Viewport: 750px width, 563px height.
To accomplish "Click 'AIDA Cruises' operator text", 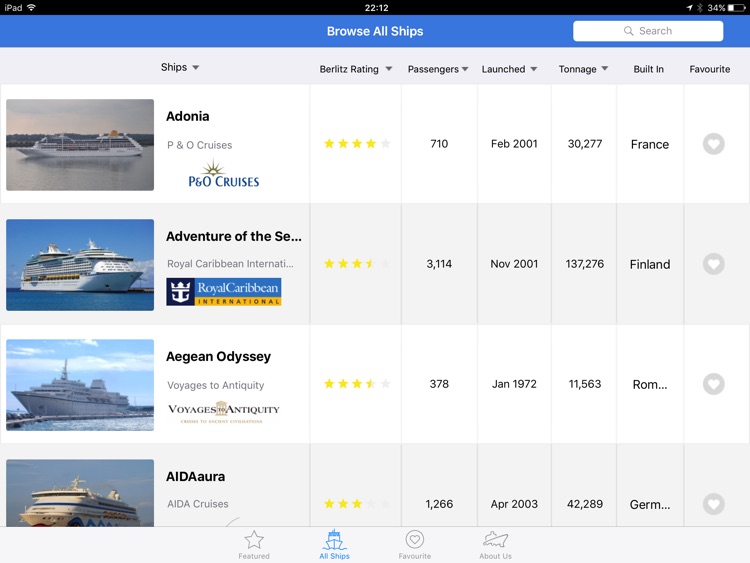I will 198,504.
